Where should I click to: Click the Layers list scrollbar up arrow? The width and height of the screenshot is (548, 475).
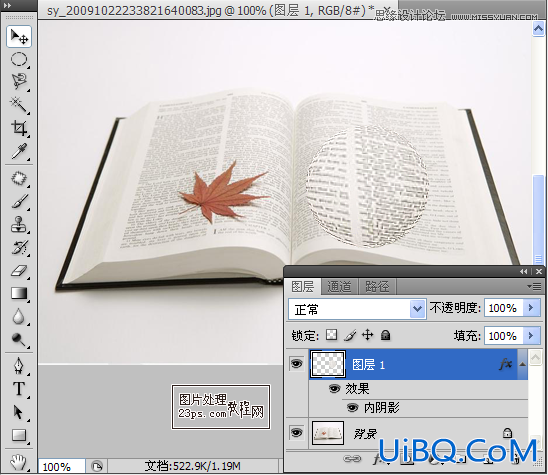click(x=535, y=357)
